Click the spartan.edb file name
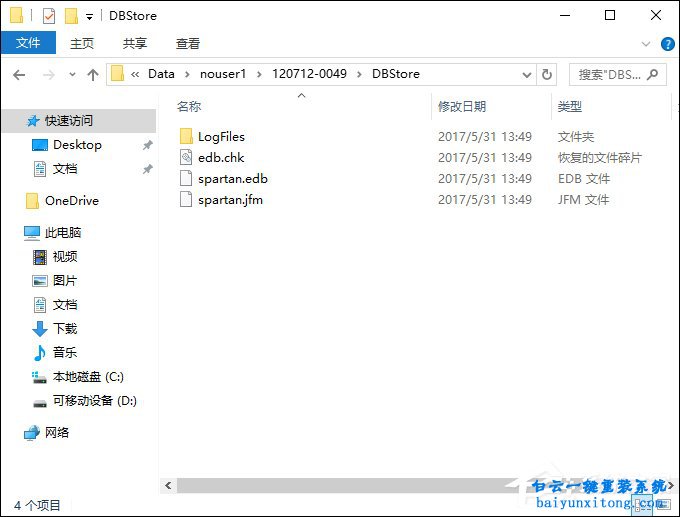 click(233, 179)
